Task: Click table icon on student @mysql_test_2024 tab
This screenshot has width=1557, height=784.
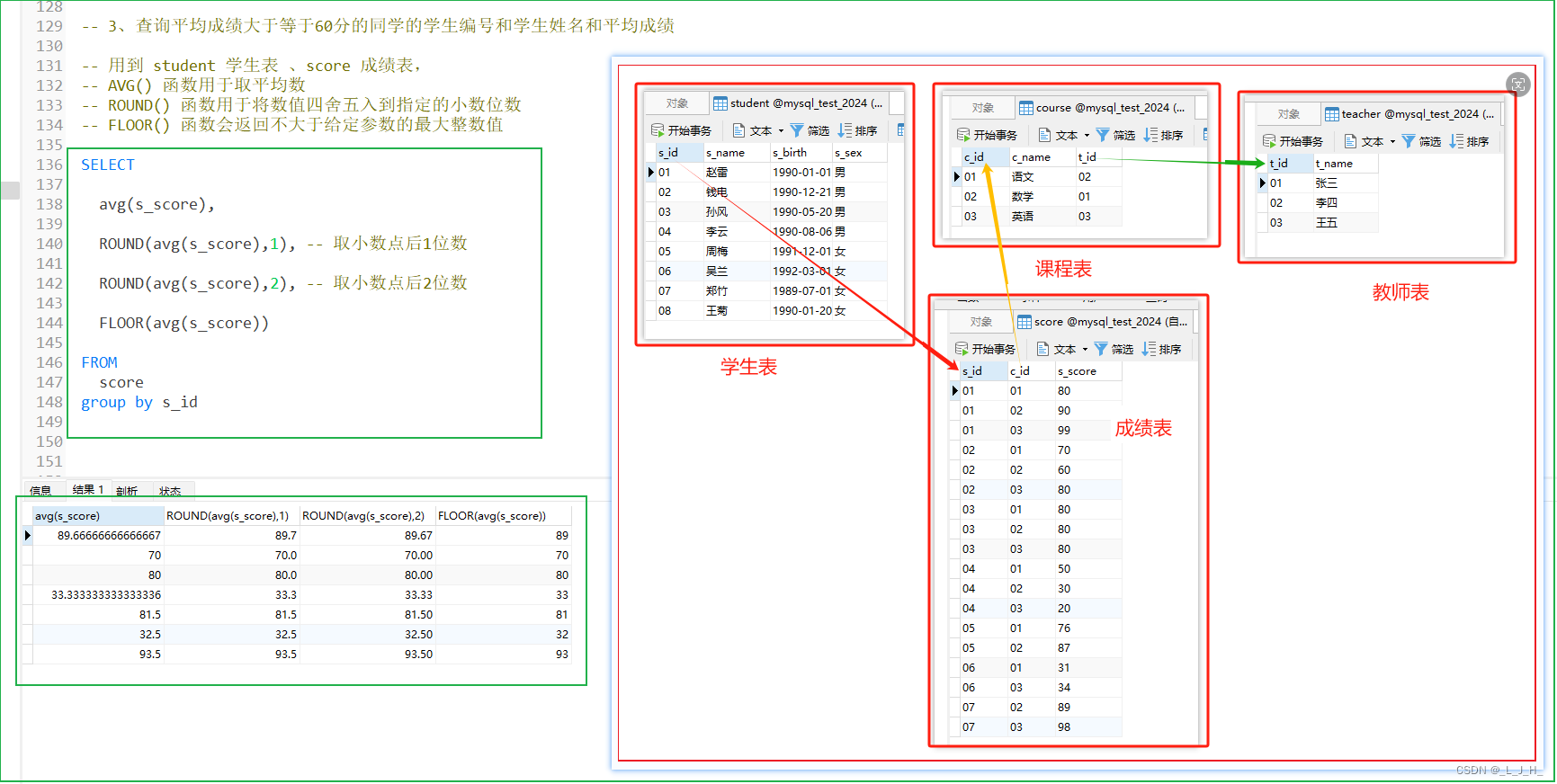Action: pos(720,103)
